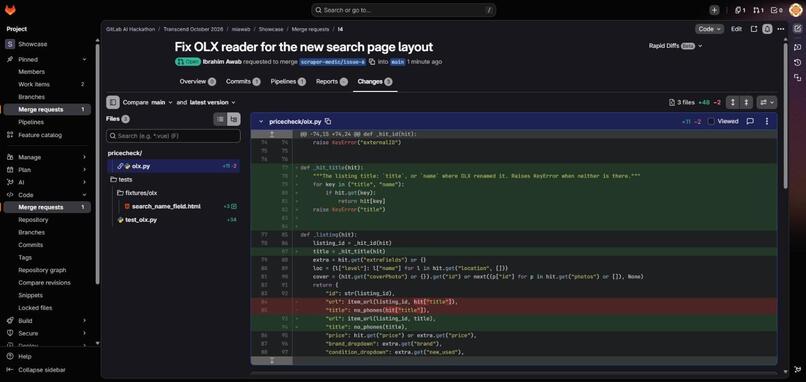Image resolution: width=806 pixels, height=382 pixels.
Task: Select test_olx.py in file tree
Action: (x=173, y=220)
